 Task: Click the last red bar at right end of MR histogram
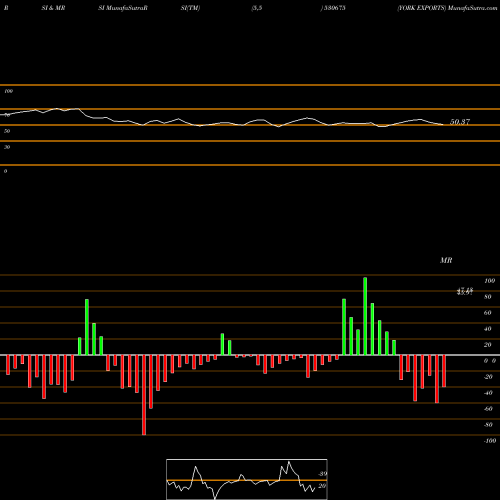[444, 371]
